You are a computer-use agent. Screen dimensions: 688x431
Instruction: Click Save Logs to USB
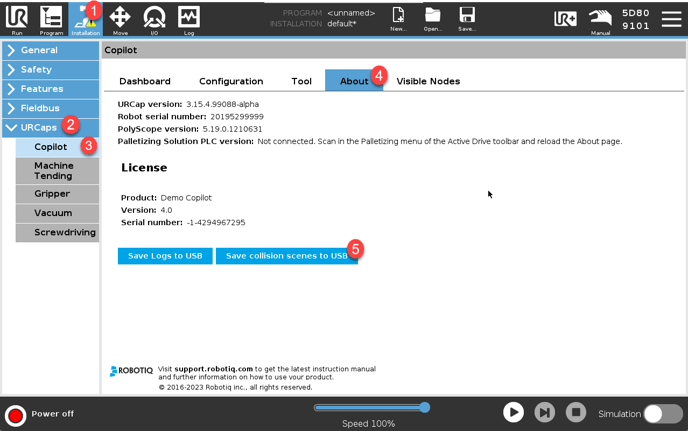click(165, 256)
